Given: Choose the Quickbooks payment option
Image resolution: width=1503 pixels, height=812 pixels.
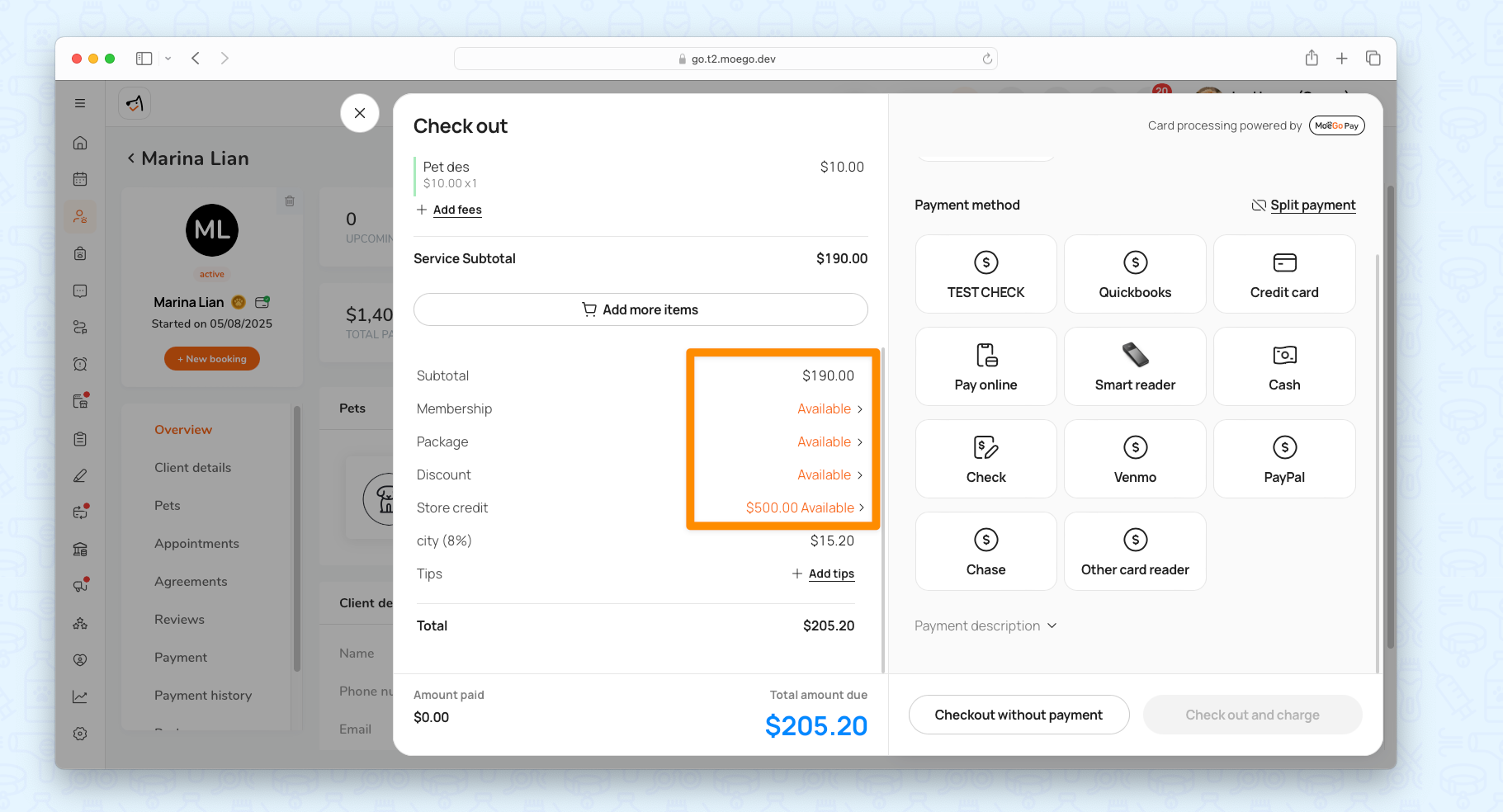Looking at the screenshot, I should point(1135,275).
